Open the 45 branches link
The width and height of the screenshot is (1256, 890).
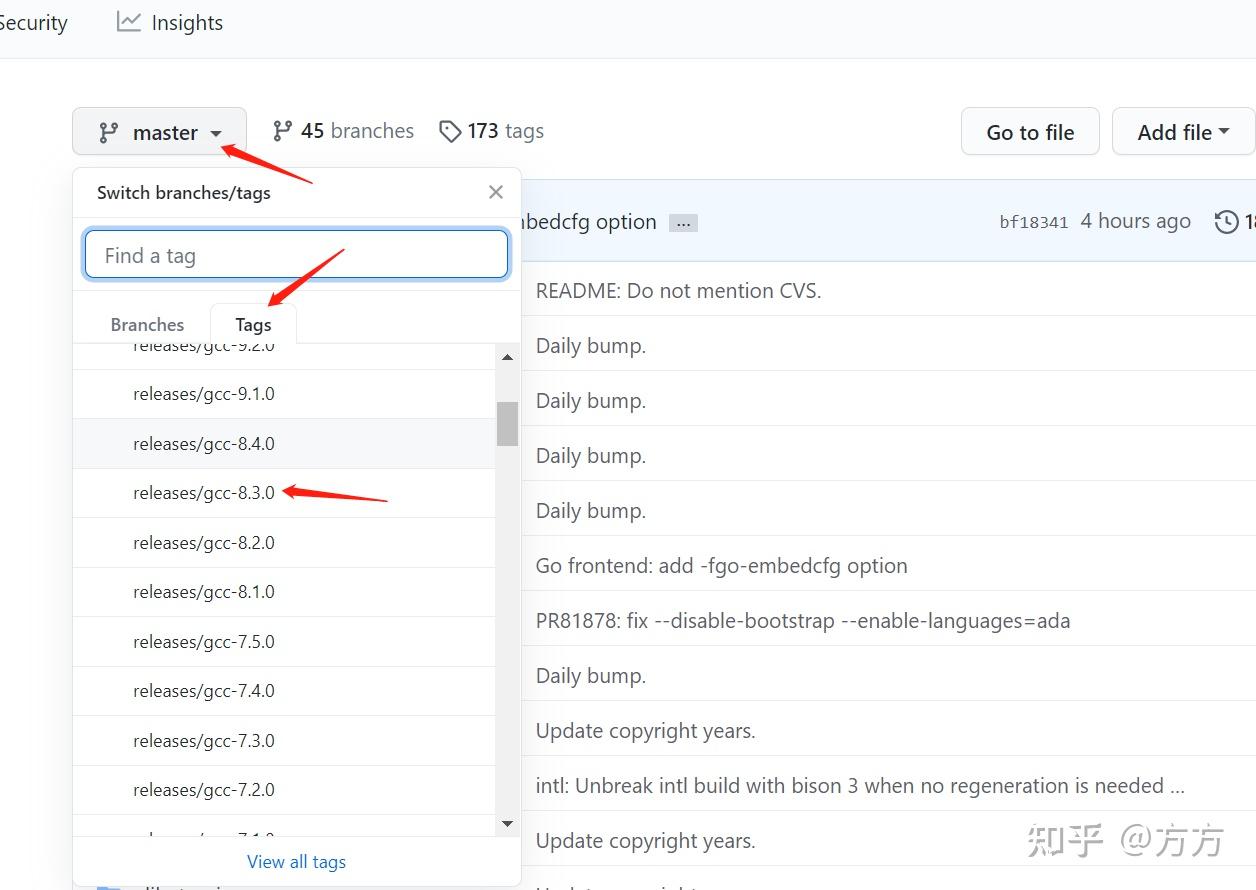click(343, 131)
